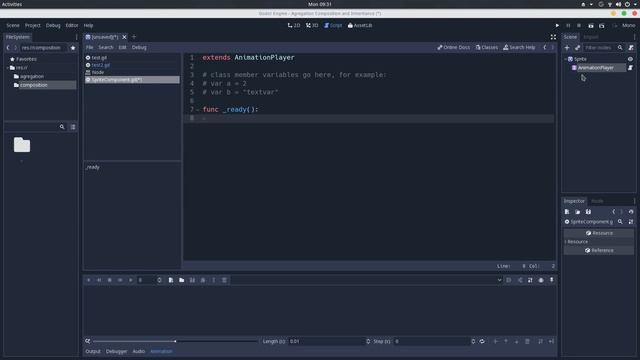The height and width of the screenshot is (360, 640).
Task: Click the Pause scene icon
Action: 568,25
